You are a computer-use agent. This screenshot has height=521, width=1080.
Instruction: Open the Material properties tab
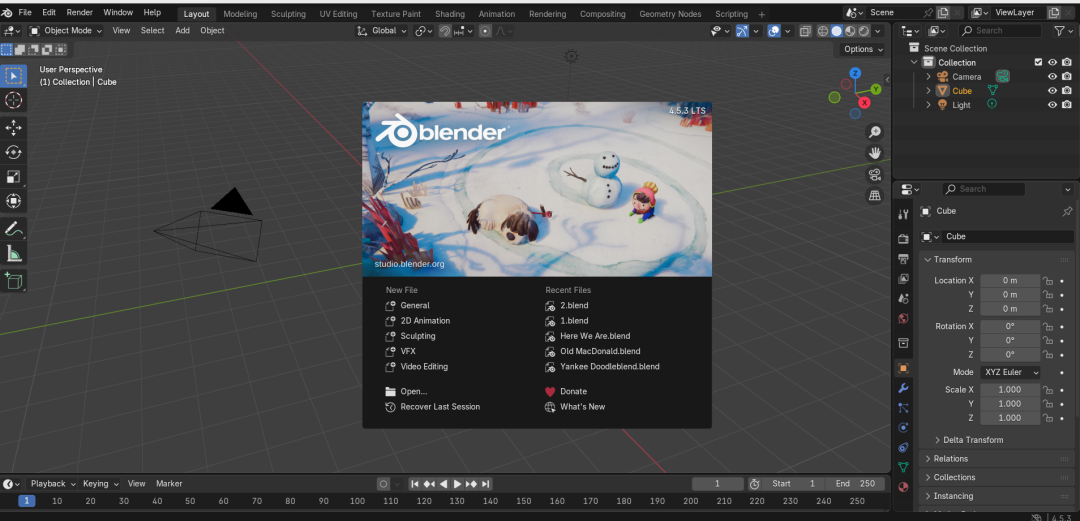point(904,487)
